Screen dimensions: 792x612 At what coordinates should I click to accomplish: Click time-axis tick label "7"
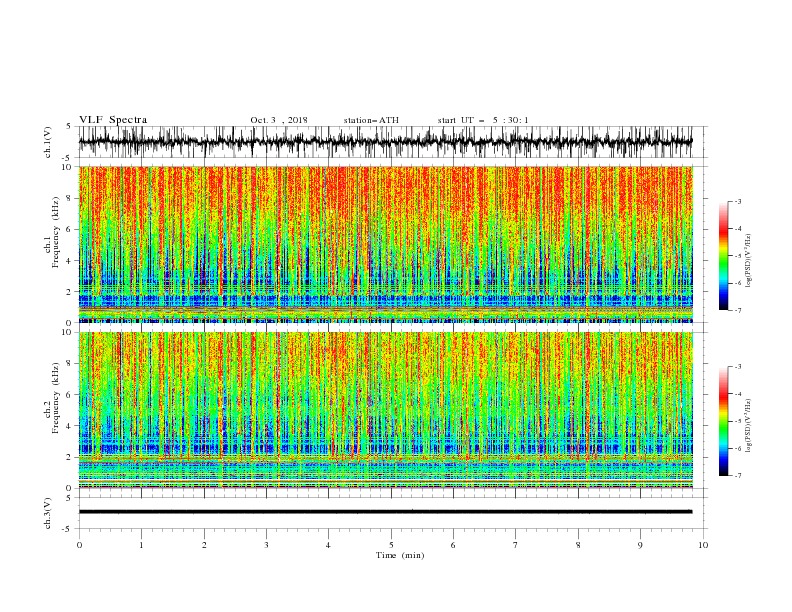coord(516,545)
